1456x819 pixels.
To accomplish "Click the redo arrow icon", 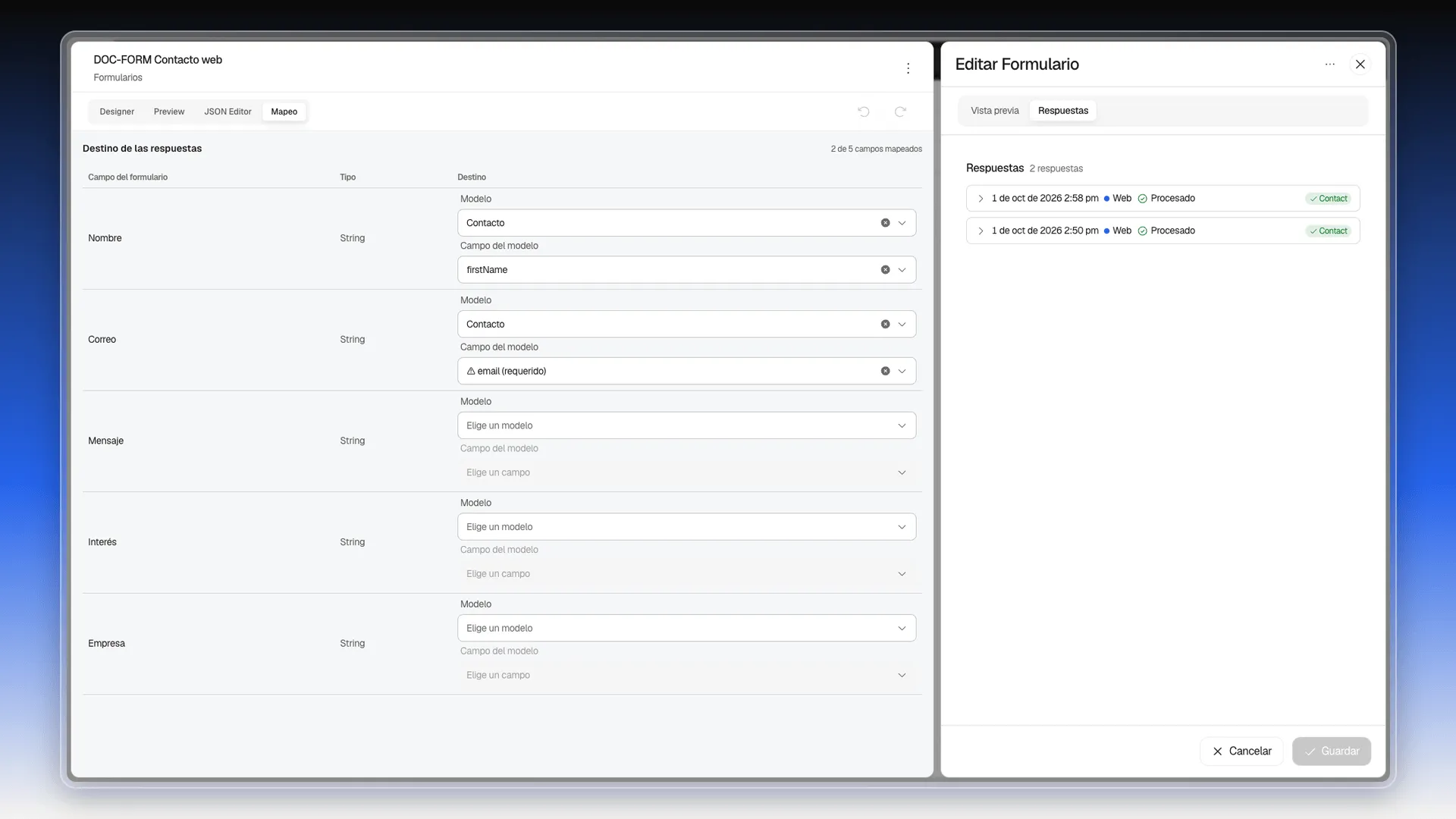I will [900, 111].
